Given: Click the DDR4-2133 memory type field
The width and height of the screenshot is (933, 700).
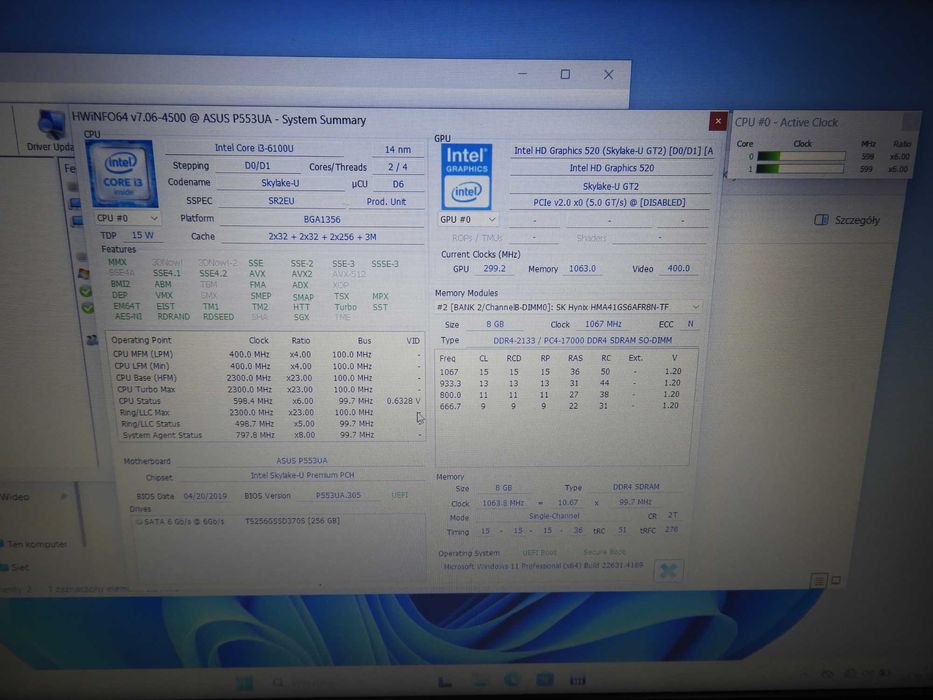Looking at the screenshot, I should [582, 340].
